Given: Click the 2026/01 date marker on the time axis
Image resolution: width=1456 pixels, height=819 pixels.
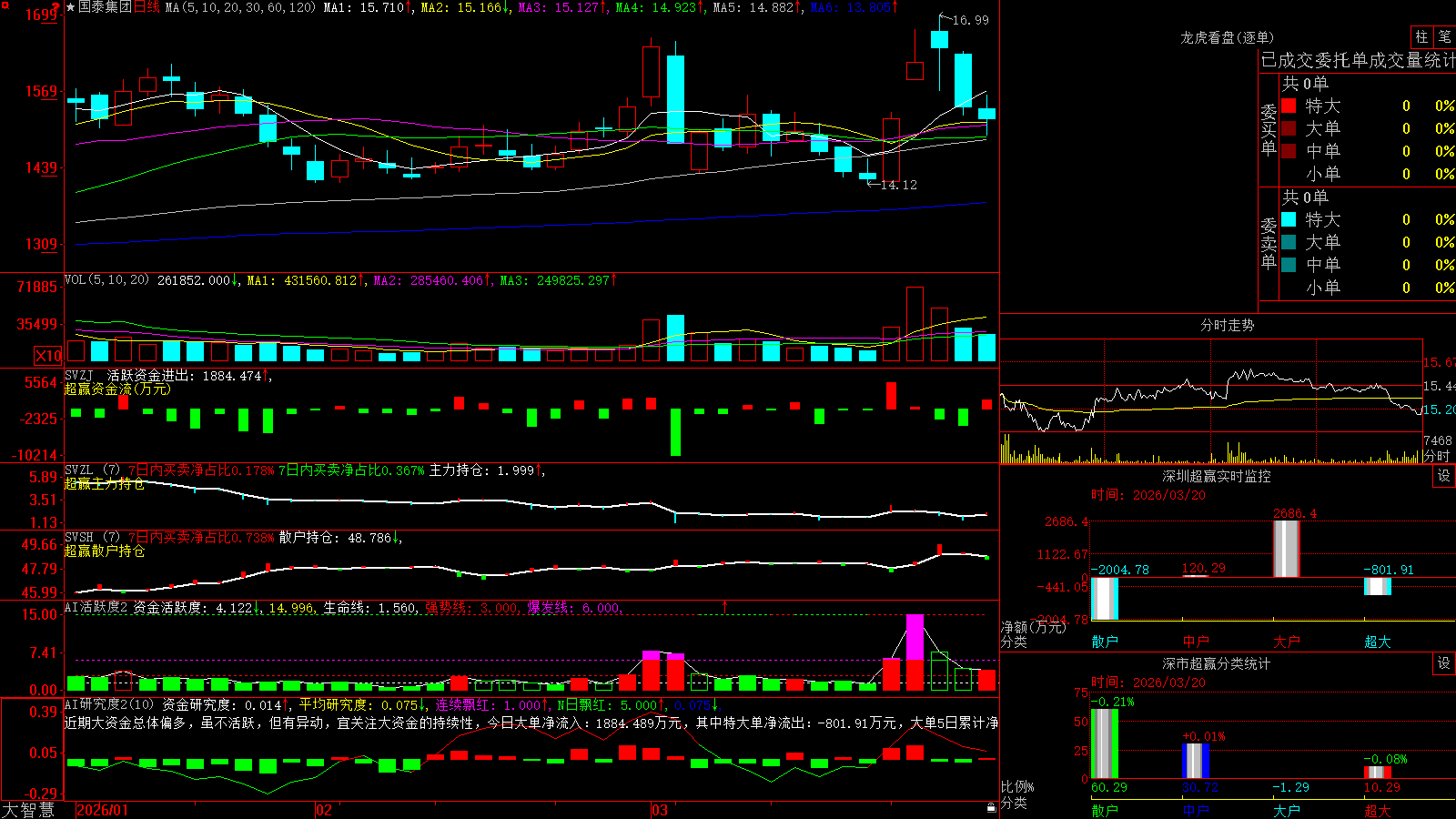Looking at the screenshot, I should pyautogui.click(x=103, y=810).
